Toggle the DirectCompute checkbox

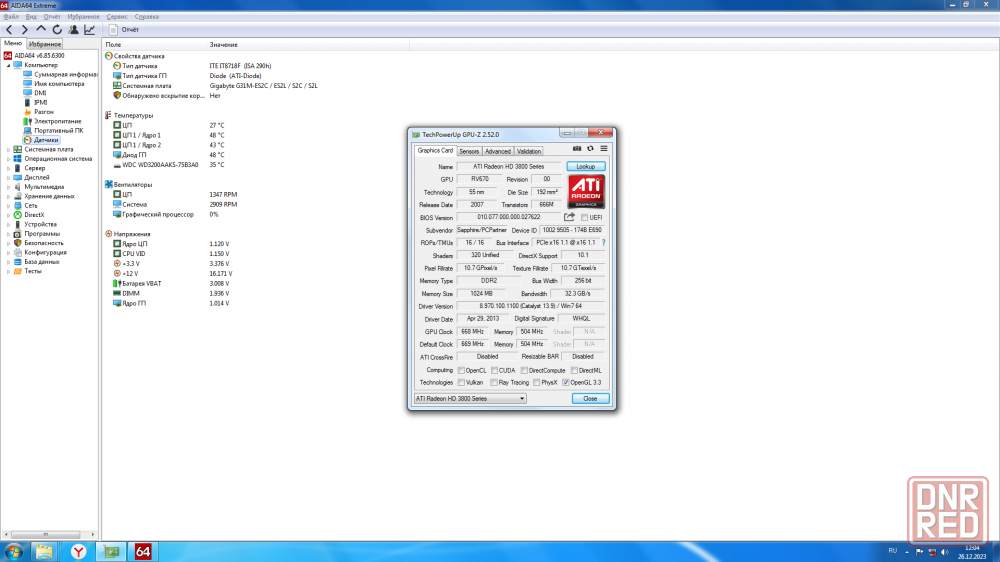[x=524, y=370]
